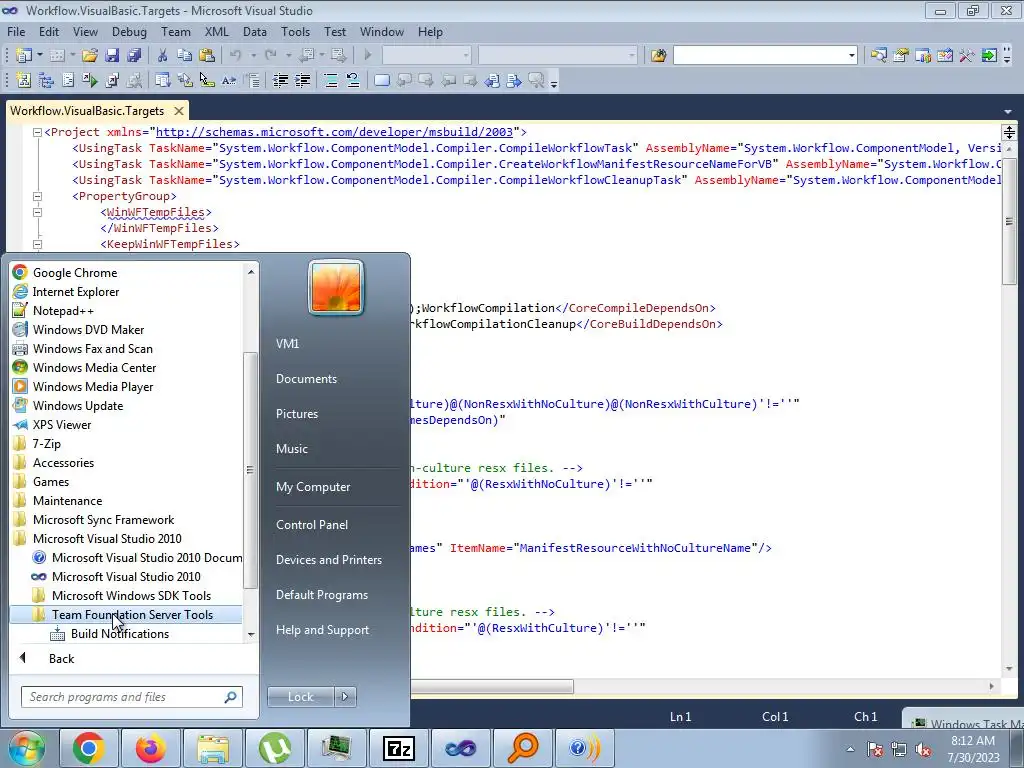Open the File menu
Image resolution: width=1024 pixels, height=768 pixels.
(16, 32)
